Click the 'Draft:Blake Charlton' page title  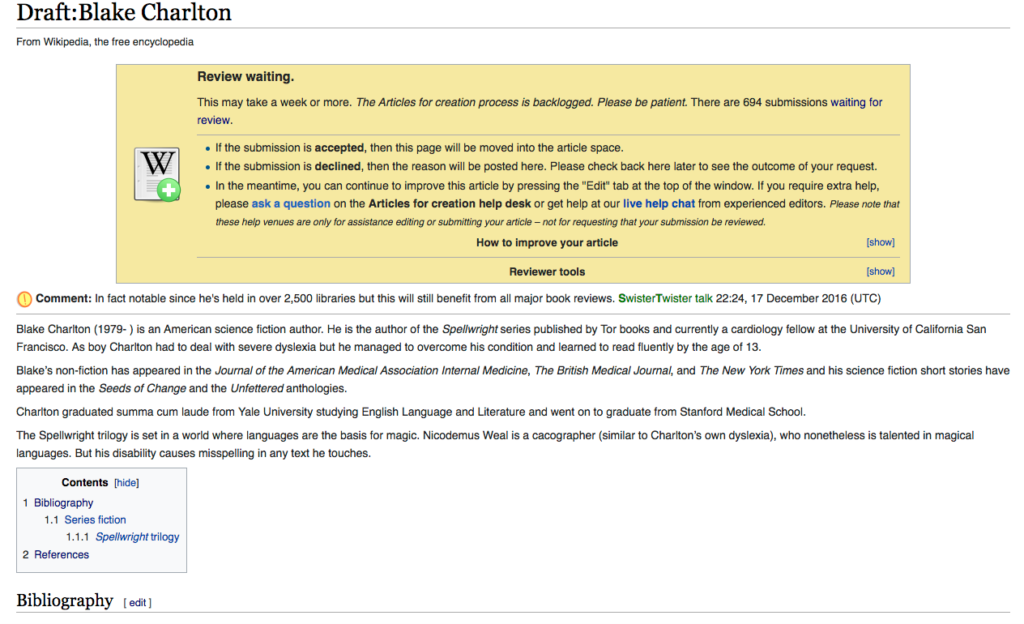[x=124, y=13]
